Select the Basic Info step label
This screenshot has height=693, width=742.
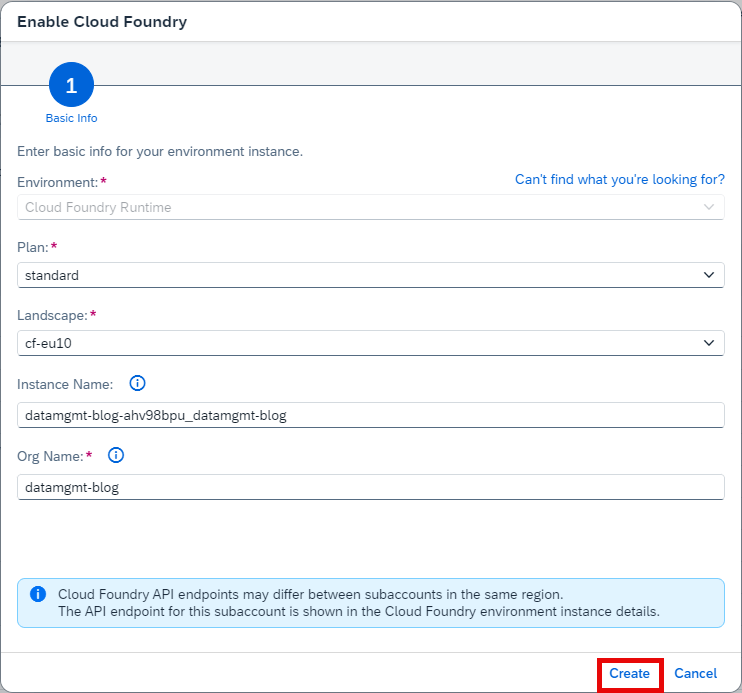click(71, 118)
